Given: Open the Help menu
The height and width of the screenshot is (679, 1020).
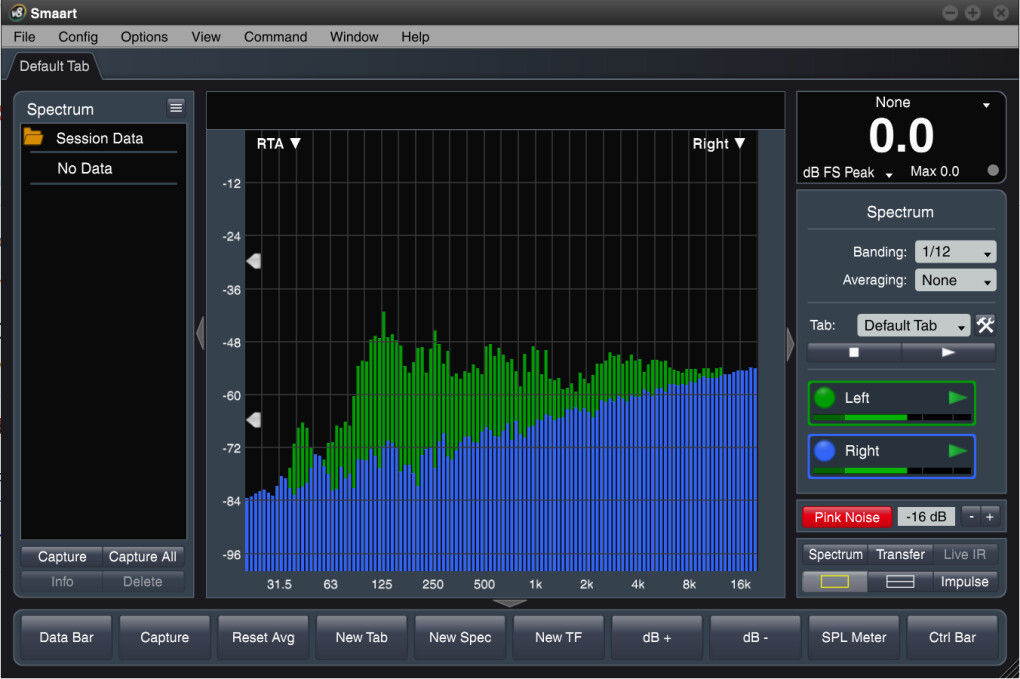Looking at the screenshot, I should pyautogui.click(x=415, y=37).
